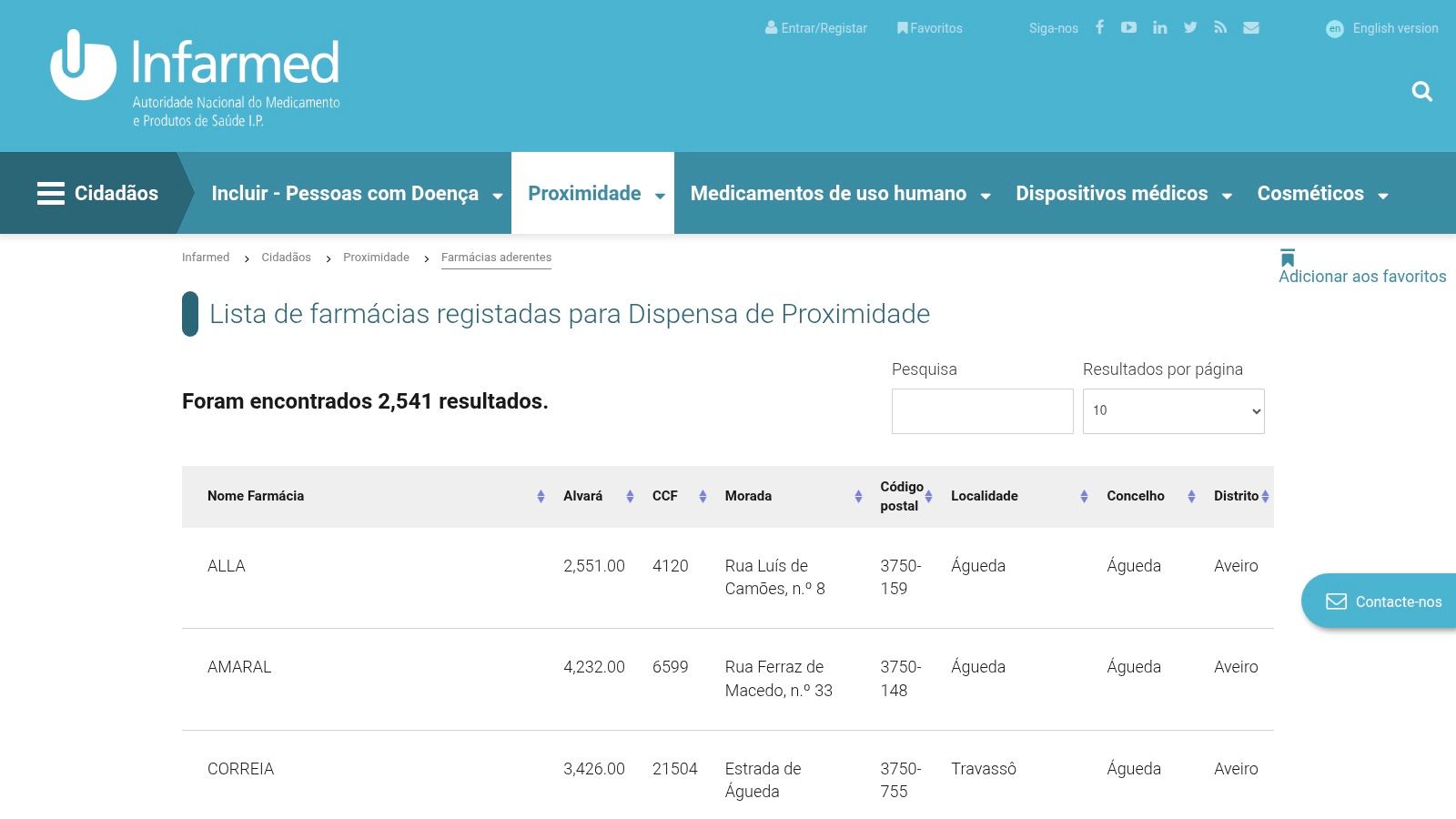Click the envelope email icon in the header
Screen dimensions: 1456x819
[x=1251, y=27]
